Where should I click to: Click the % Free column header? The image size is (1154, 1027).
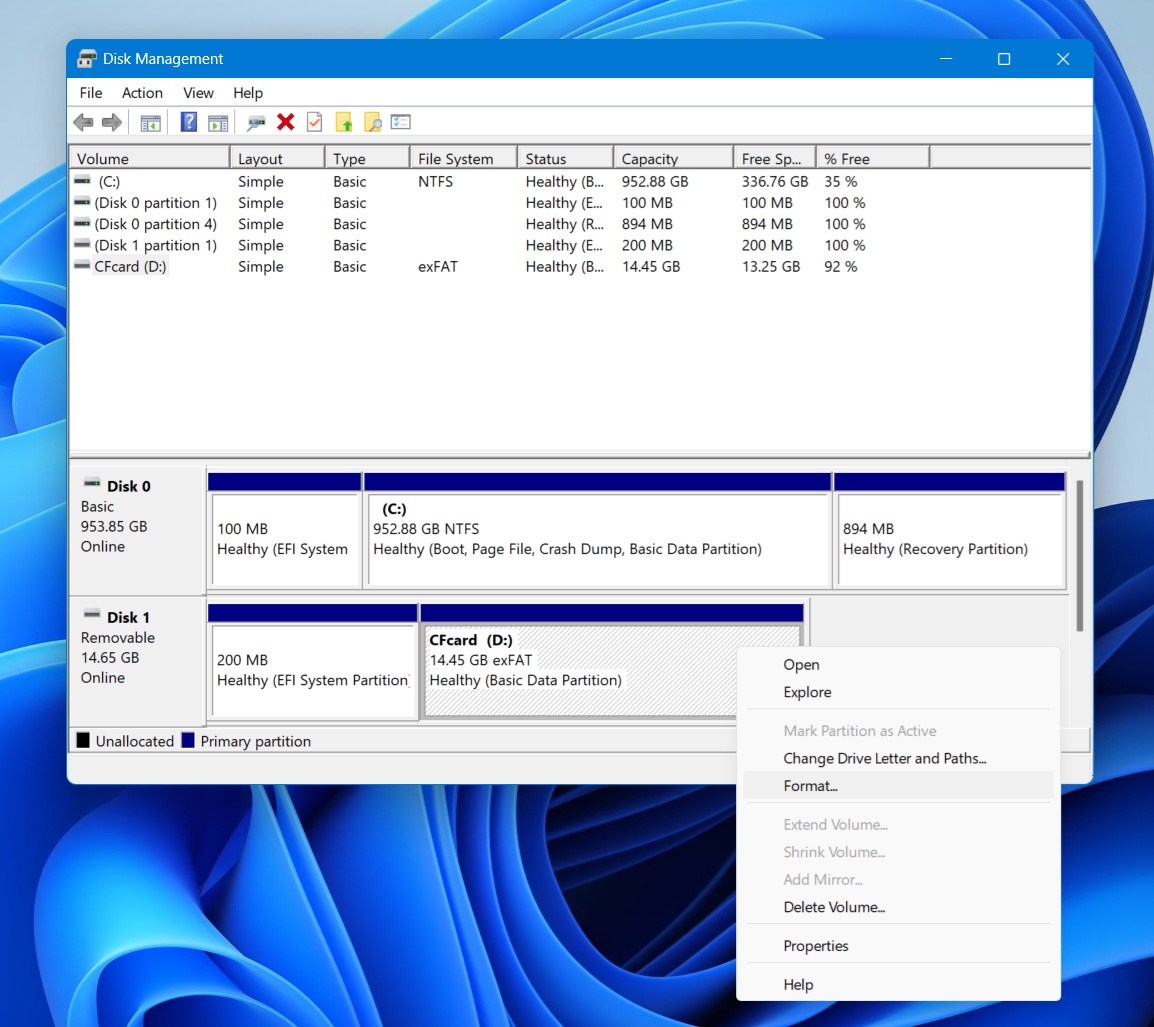point(873,158)
